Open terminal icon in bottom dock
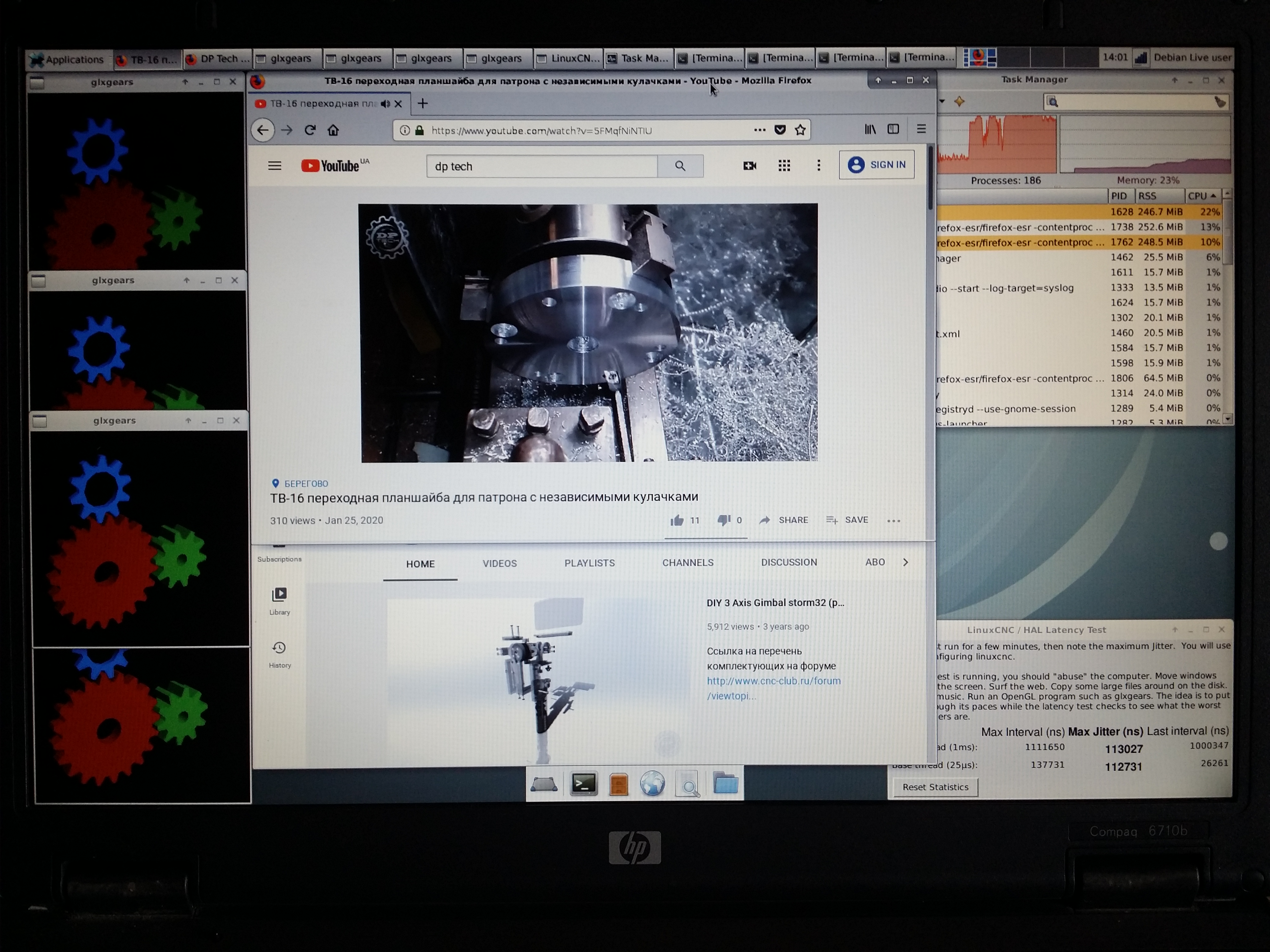 (x=583, y=784)
